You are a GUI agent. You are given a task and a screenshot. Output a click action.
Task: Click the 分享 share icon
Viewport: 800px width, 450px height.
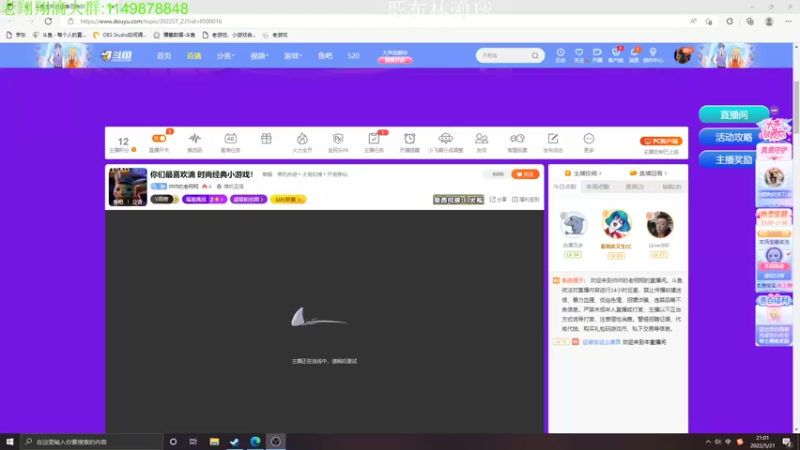(x=498, y=199)
